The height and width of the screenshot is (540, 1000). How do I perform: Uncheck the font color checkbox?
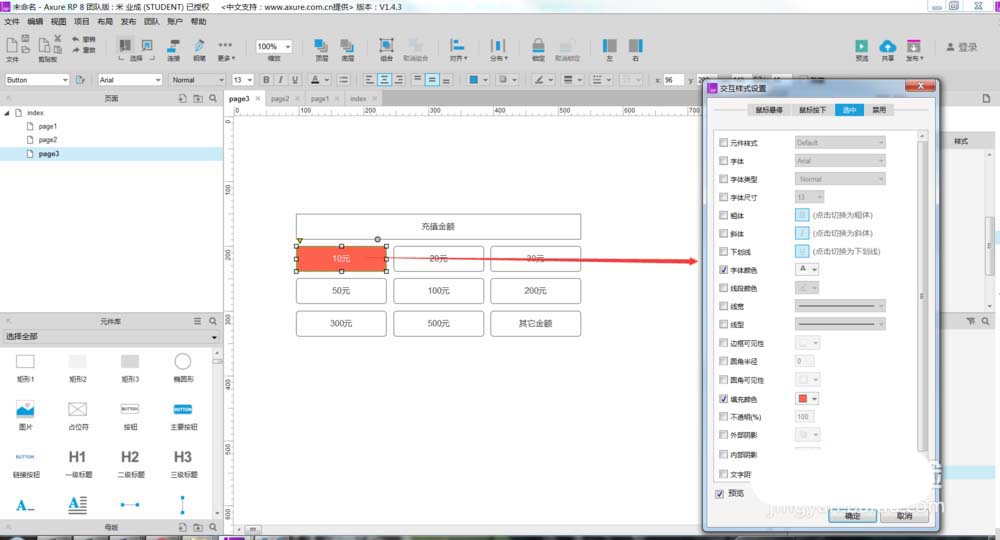click(723, 270)
